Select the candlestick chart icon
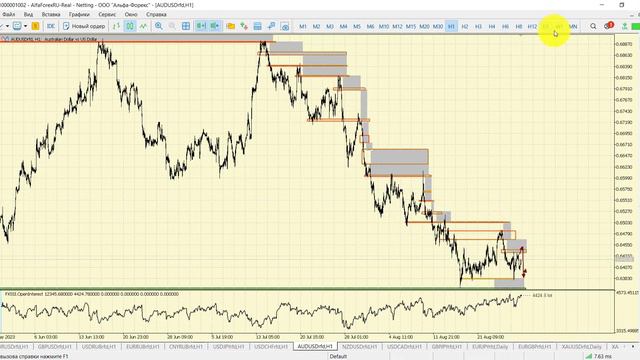 click(x=130, y=26)
